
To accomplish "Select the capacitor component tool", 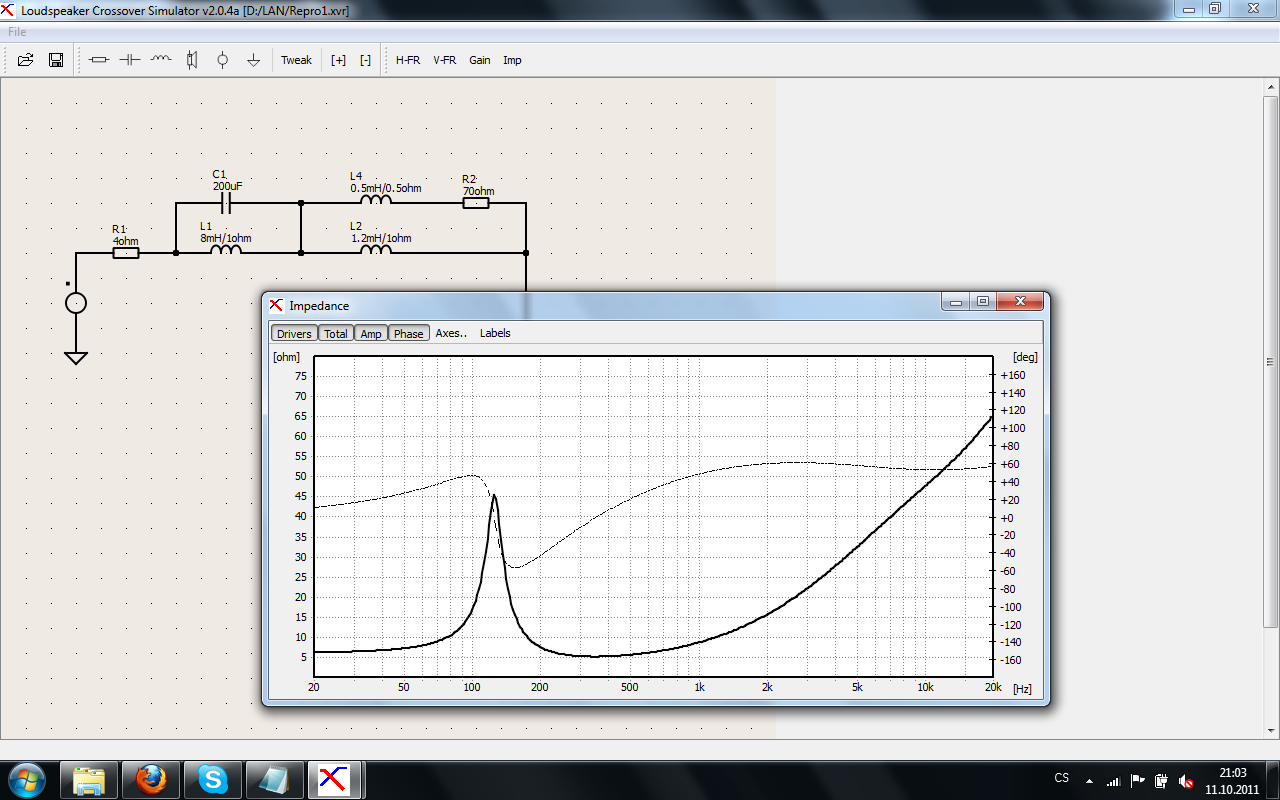I will [129, 60].
